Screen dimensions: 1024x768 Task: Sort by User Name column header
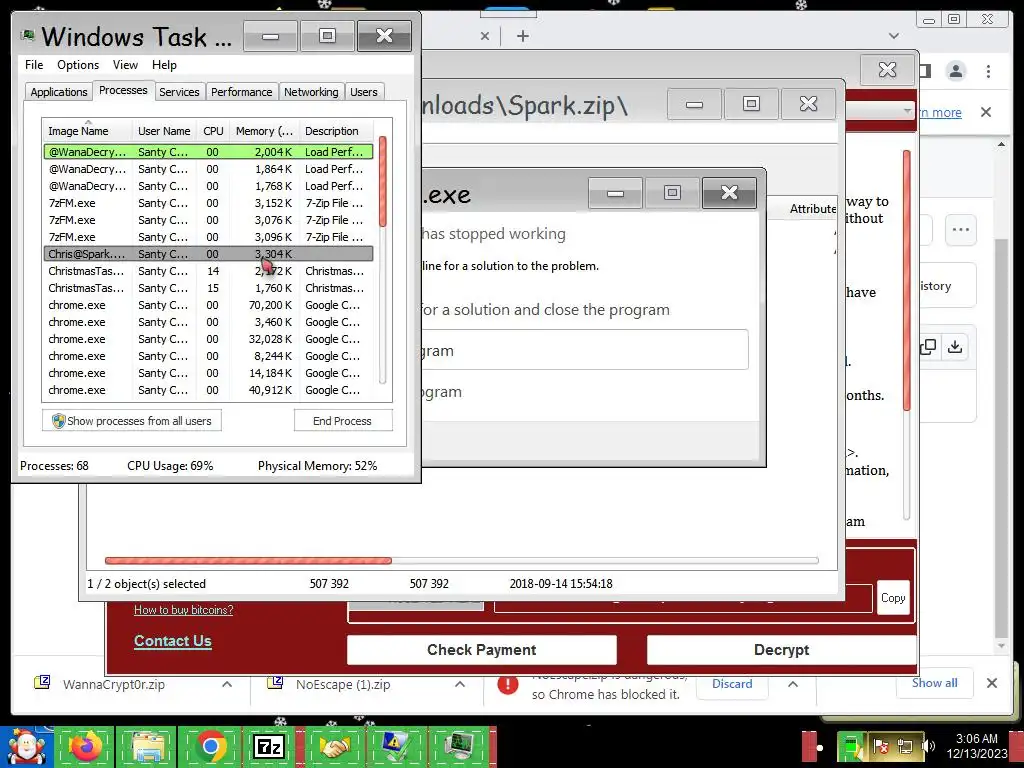[x=164, y=131]
